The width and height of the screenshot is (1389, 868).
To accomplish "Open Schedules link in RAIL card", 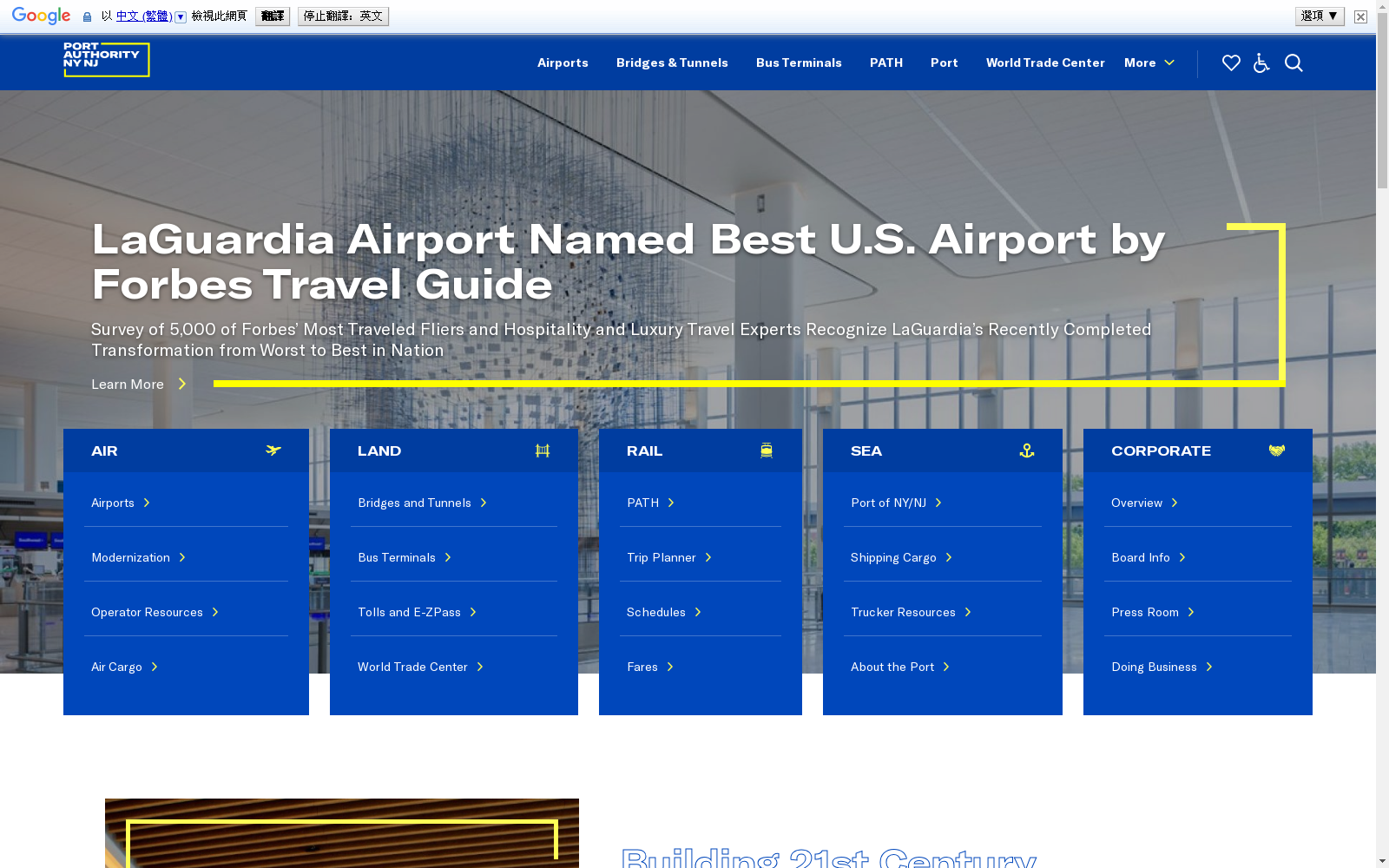I will (664, 612).
